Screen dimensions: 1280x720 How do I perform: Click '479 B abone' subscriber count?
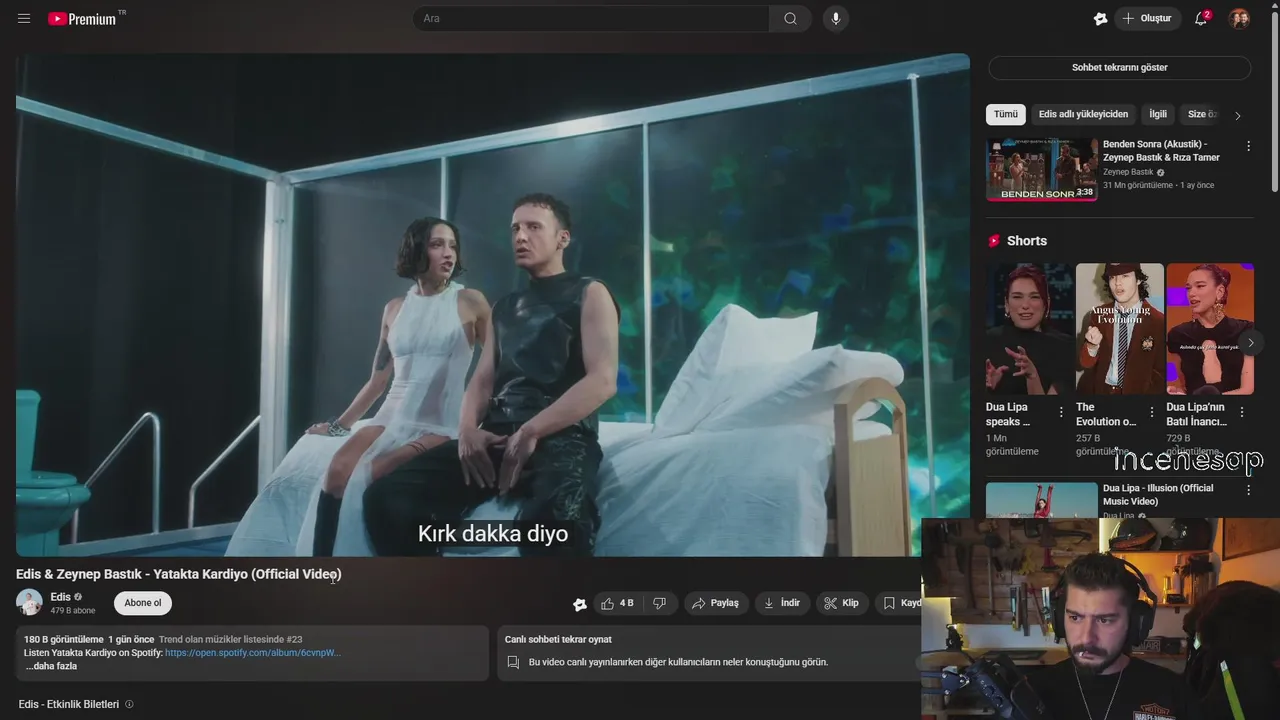click(x=73, y=611)
